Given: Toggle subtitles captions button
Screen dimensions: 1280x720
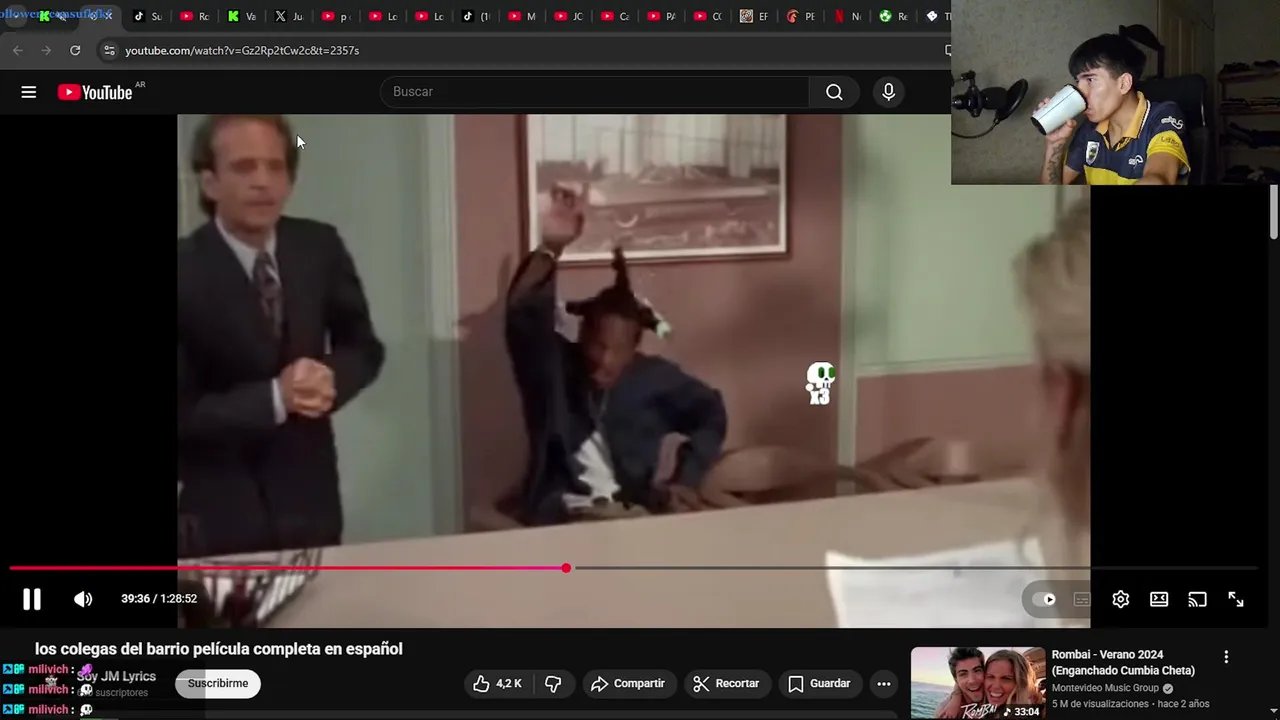Looking at the screenshot, I should tap(1082, 599).
